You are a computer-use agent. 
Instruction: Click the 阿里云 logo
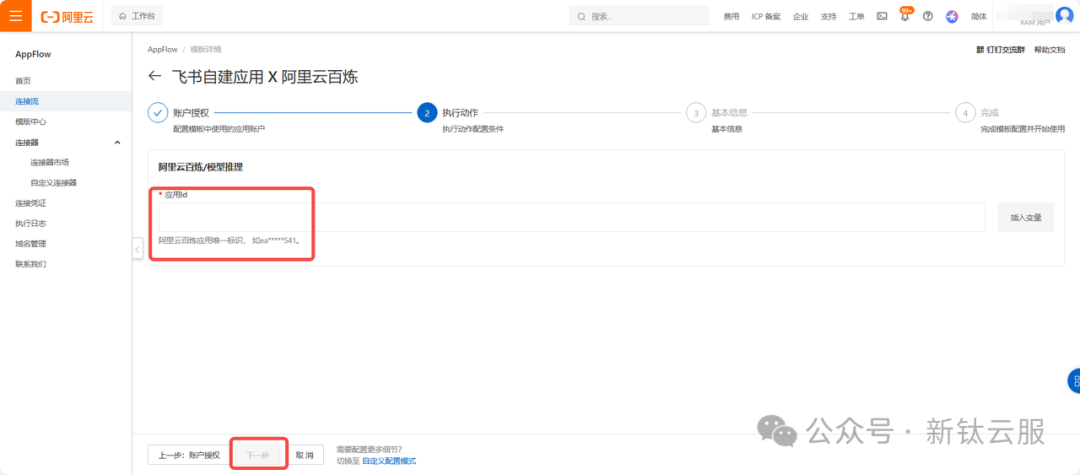coord(67,17)
